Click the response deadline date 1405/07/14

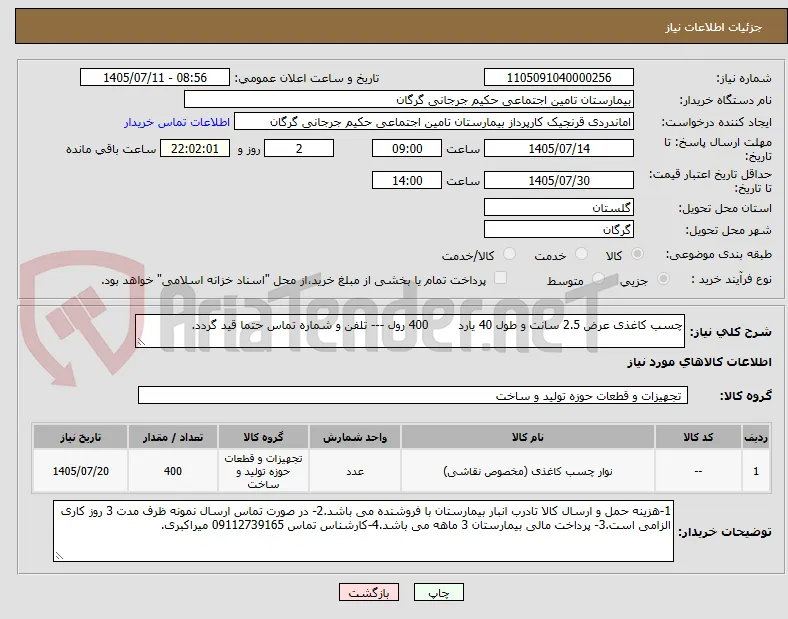pos(559,149)
